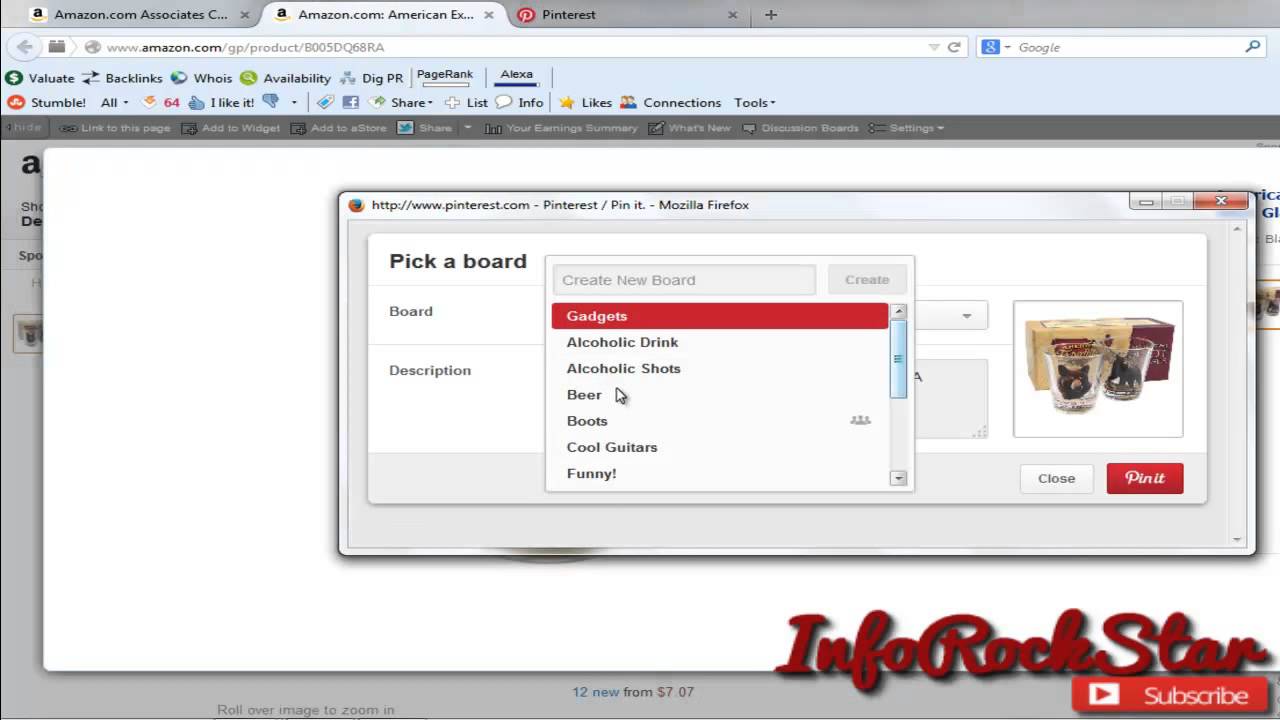Open URL history dropdown arrow
1280x720 pixels.
pos(934,47)
